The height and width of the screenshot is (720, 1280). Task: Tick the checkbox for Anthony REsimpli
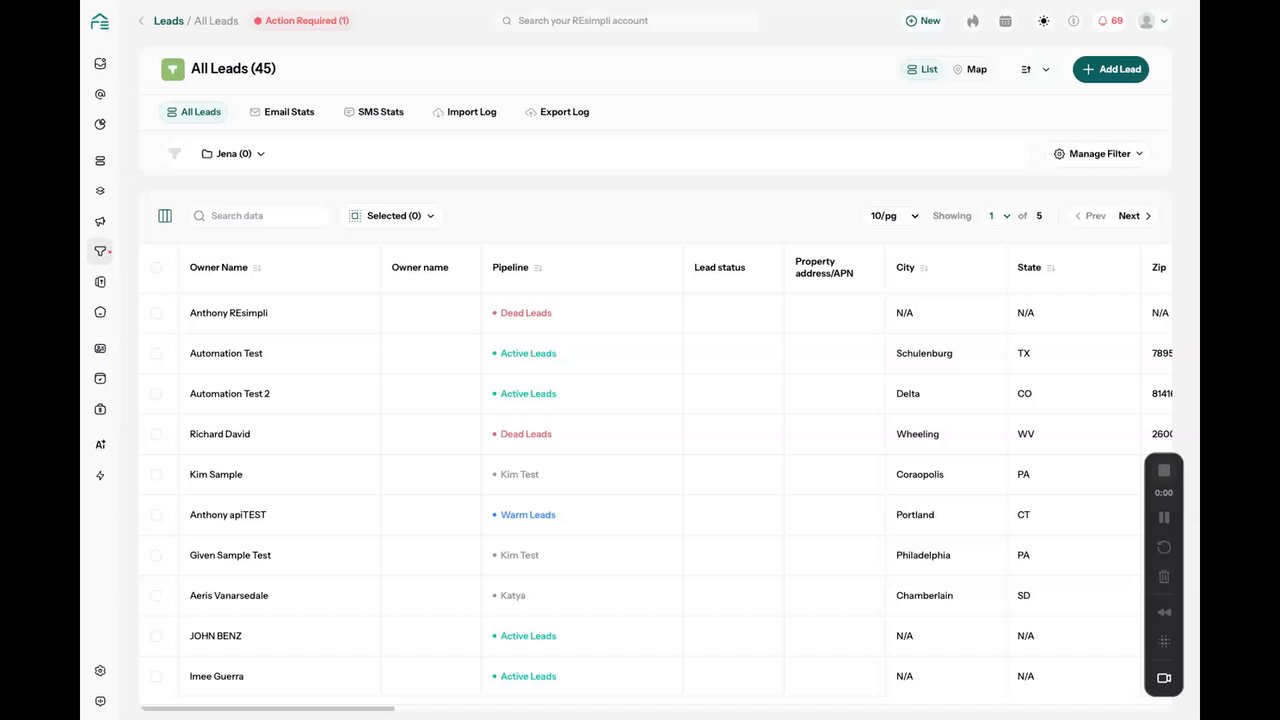pos(156,313)
